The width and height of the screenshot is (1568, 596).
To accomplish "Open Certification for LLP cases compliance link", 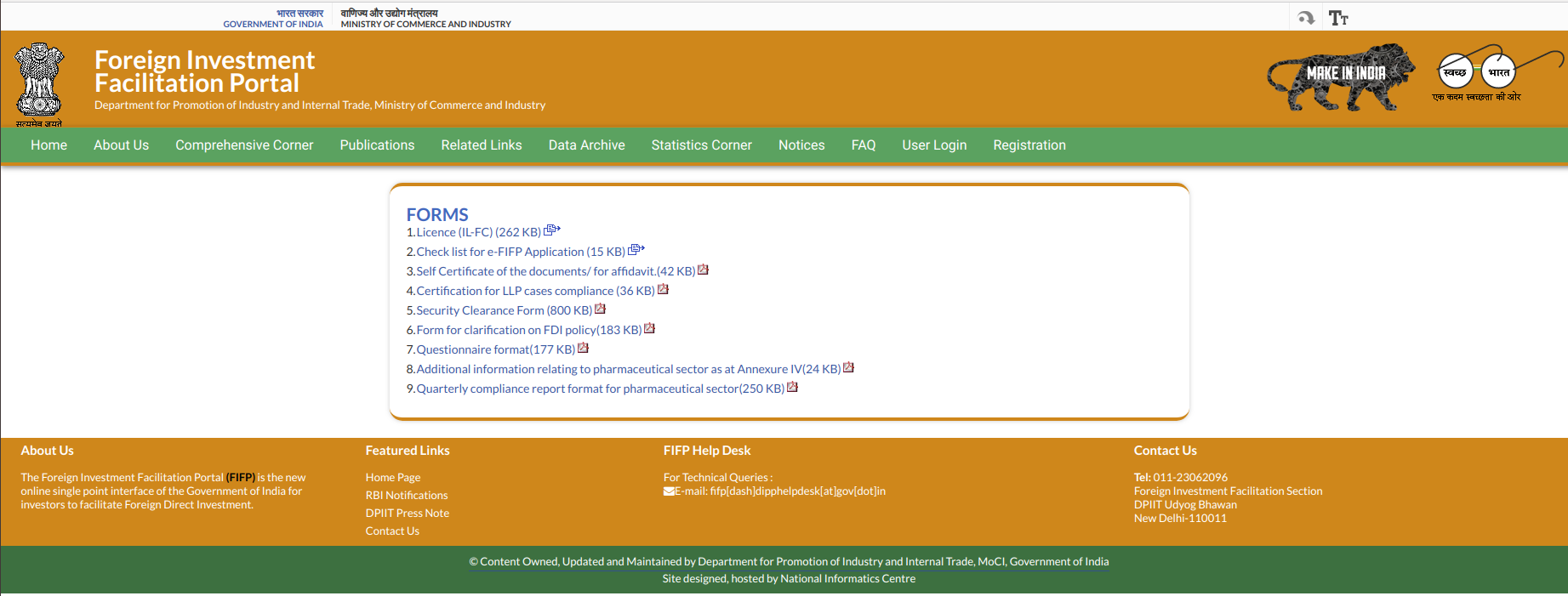I will [535, 291].
